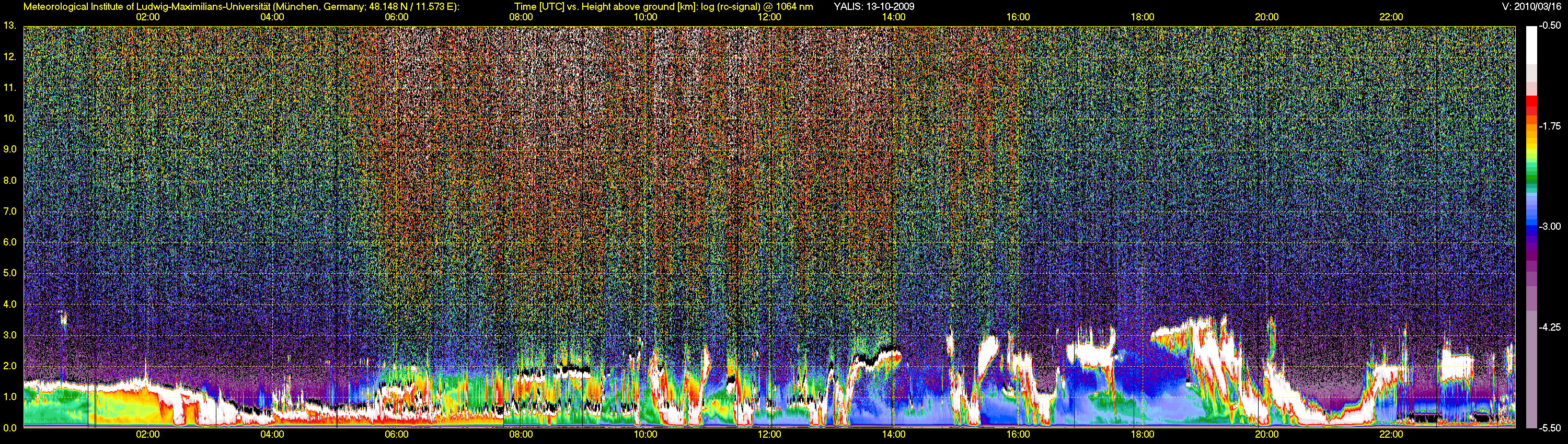The image size is (1568, 444).
Task: Click the 18:00 label on the top time axis
Action: (1143, 17)
